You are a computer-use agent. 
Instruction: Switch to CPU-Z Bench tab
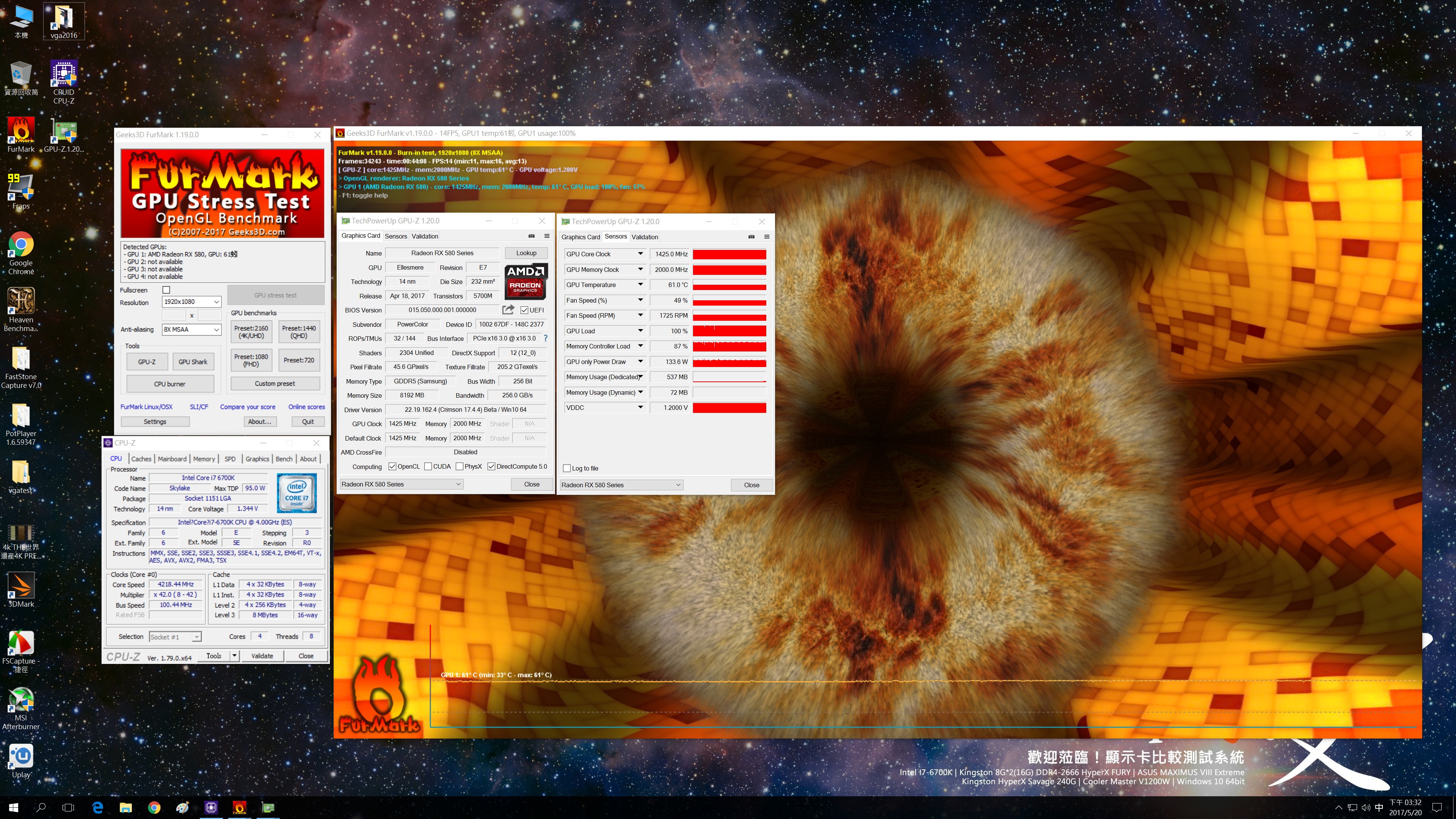click(284, 459)
